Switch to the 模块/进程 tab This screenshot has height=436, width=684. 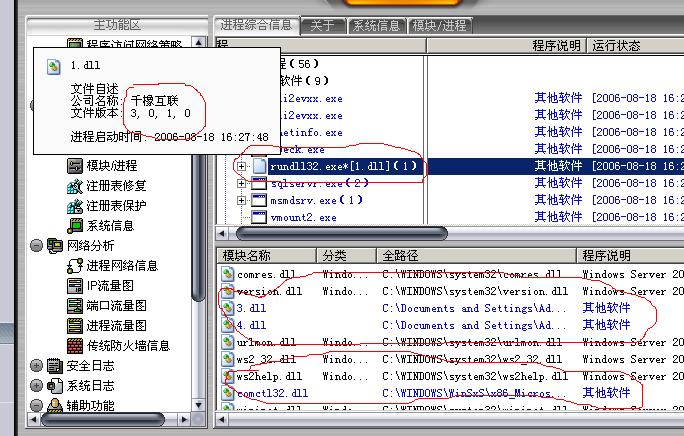tap(440, 25)
